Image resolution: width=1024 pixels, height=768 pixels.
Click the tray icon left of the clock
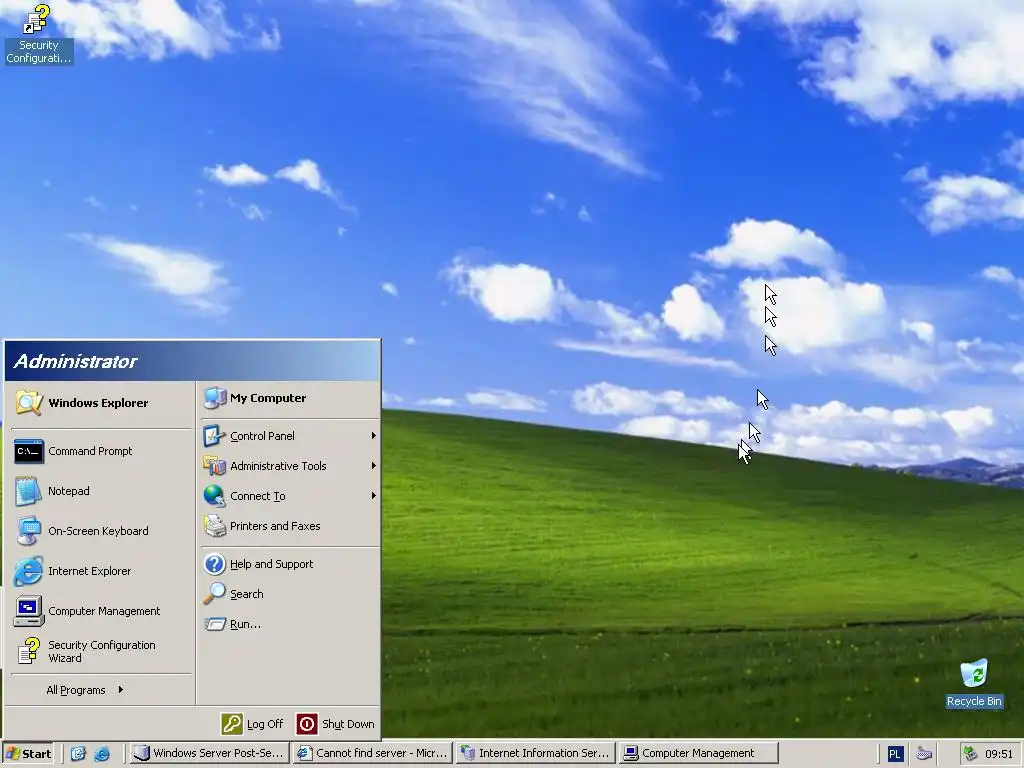(970, 754)
